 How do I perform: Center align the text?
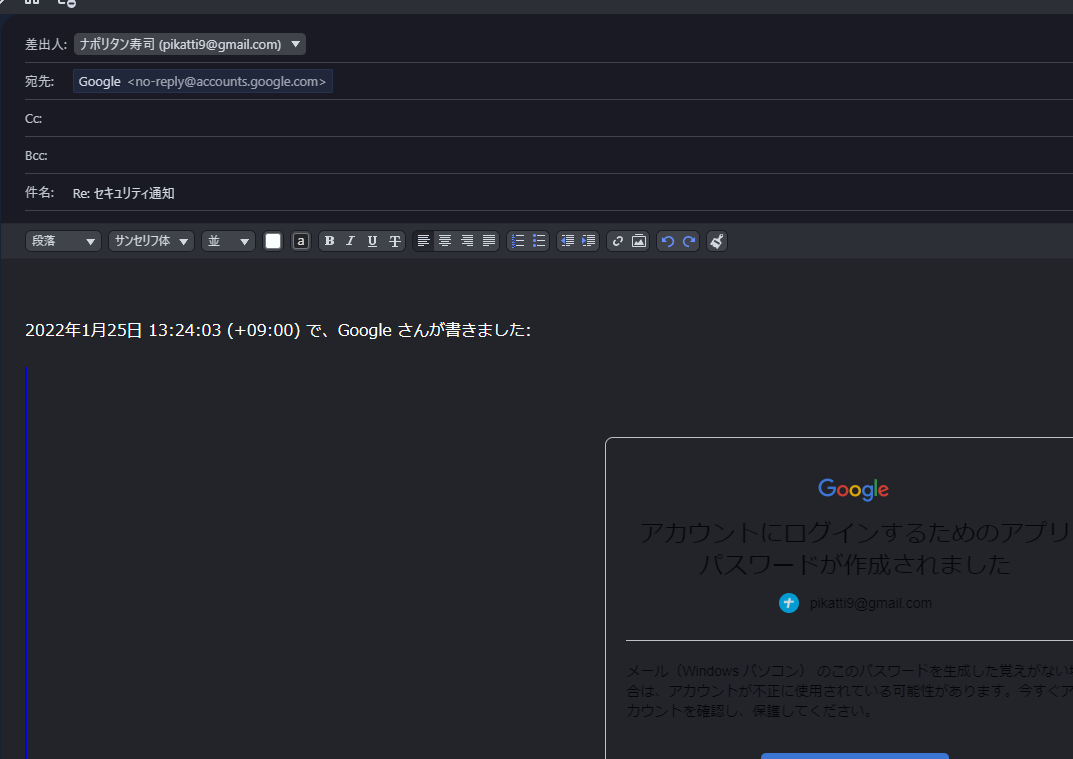[445, 241]
